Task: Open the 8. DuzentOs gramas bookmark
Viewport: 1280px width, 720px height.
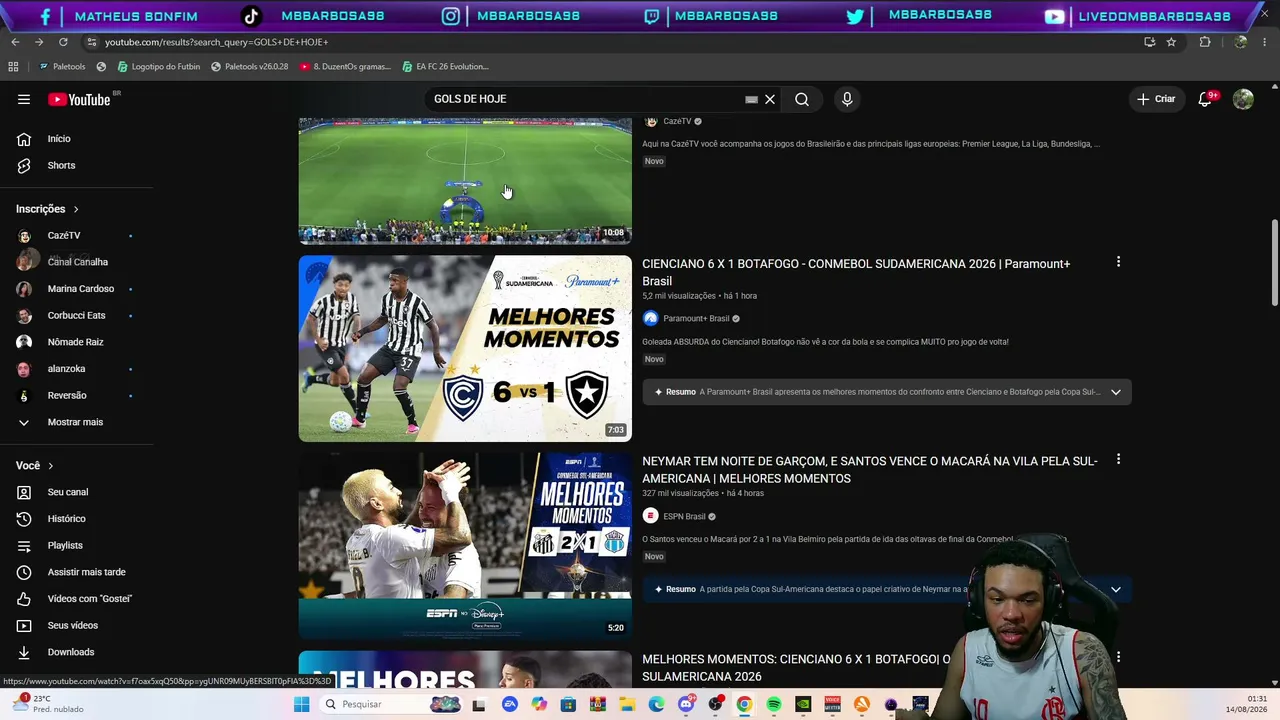Action: click(x=345, y=67)
